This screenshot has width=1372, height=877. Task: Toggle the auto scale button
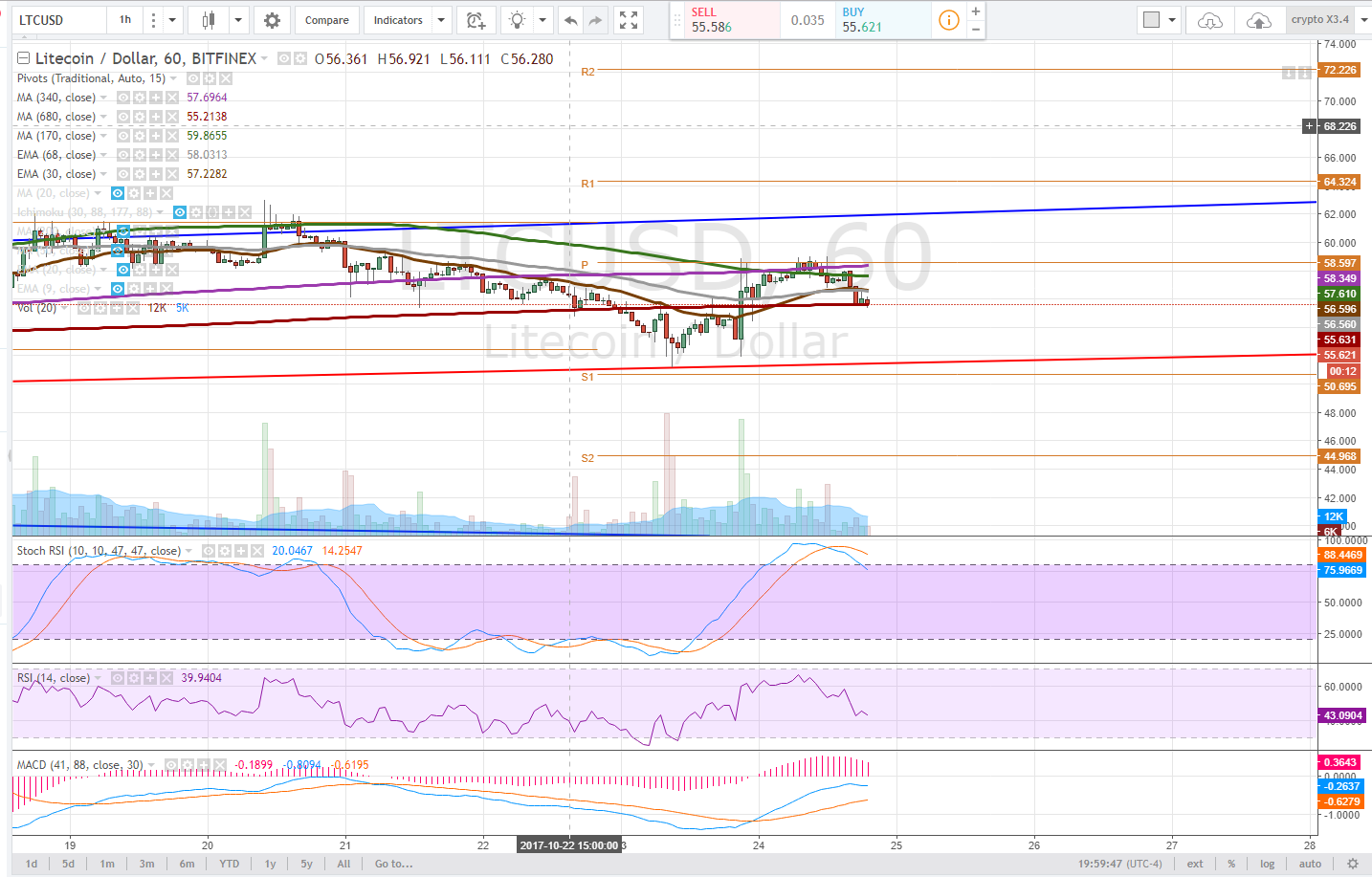click(1310, 864)
